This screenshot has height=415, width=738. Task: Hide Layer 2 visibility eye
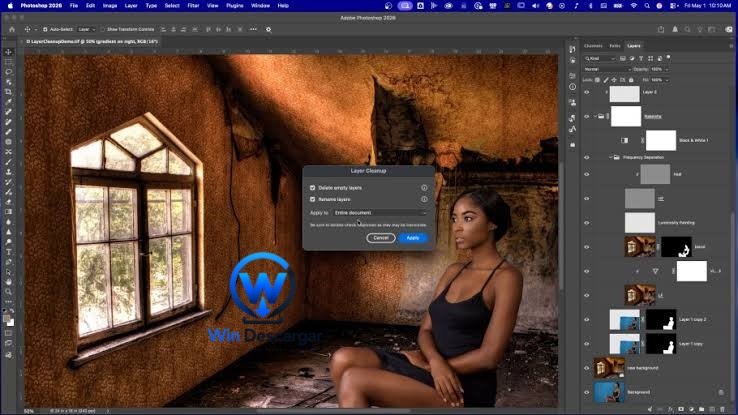coord(586,92)
